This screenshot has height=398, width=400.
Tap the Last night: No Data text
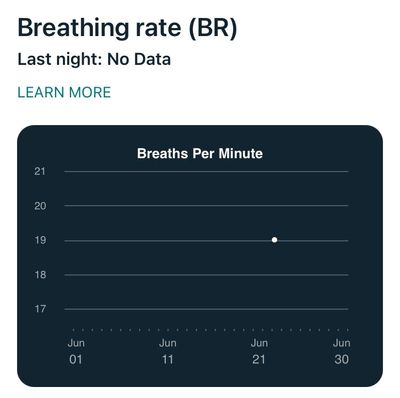tap(94, 60)
